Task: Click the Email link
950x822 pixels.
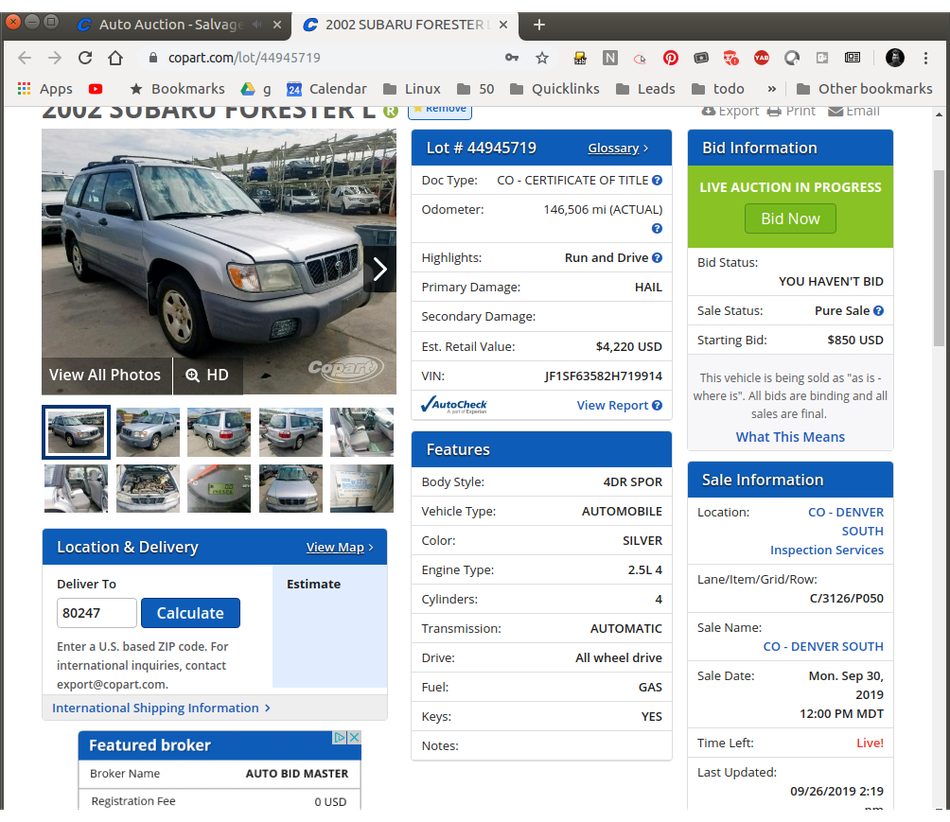Action: [x=854, y=111]
